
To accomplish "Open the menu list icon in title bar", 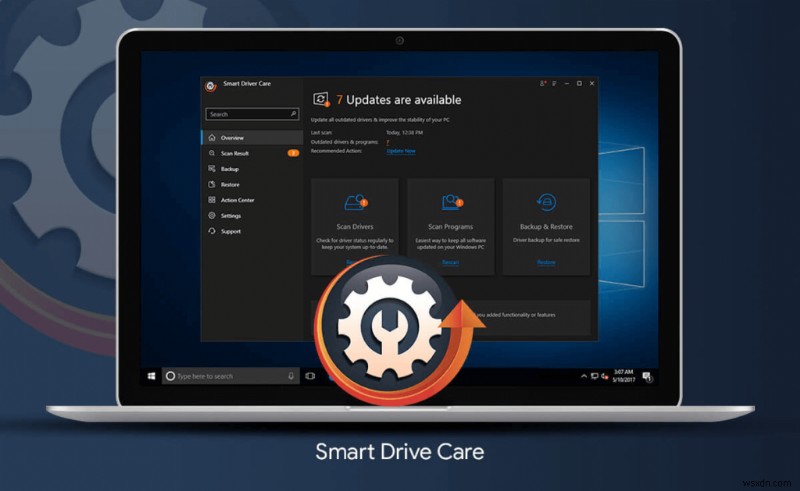I will click(554, 83).
